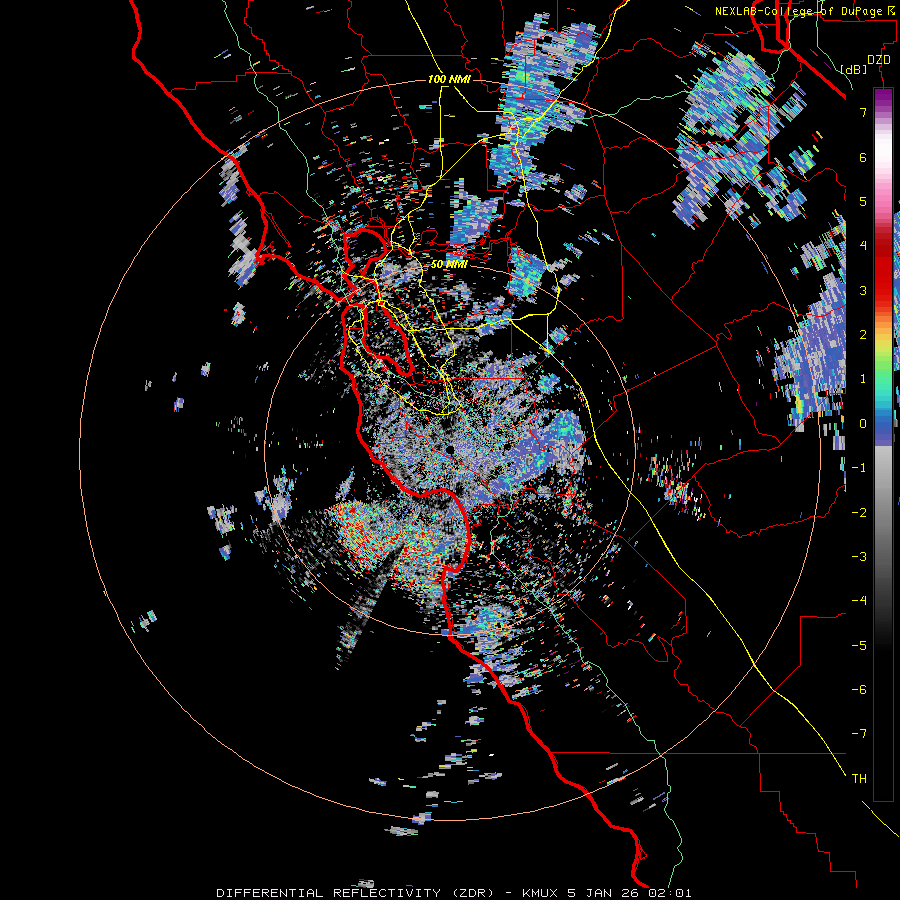Click the 5 JAN 26 date text
The height and width of the screenshot is (900, 900).
(x=604, y=893)
